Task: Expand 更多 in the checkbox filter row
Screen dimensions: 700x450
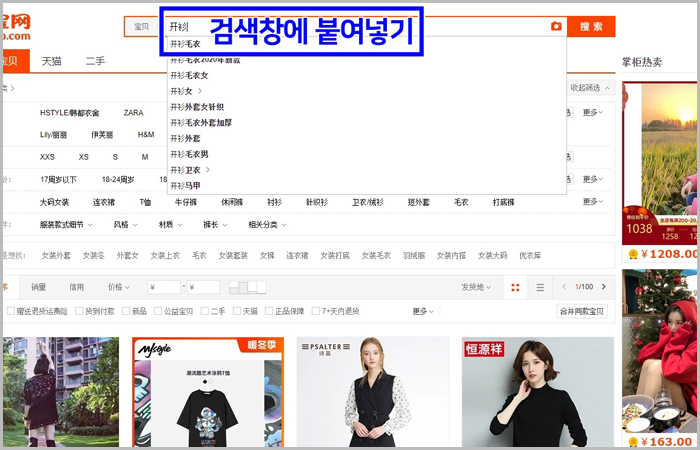Action: click(423, 311)
